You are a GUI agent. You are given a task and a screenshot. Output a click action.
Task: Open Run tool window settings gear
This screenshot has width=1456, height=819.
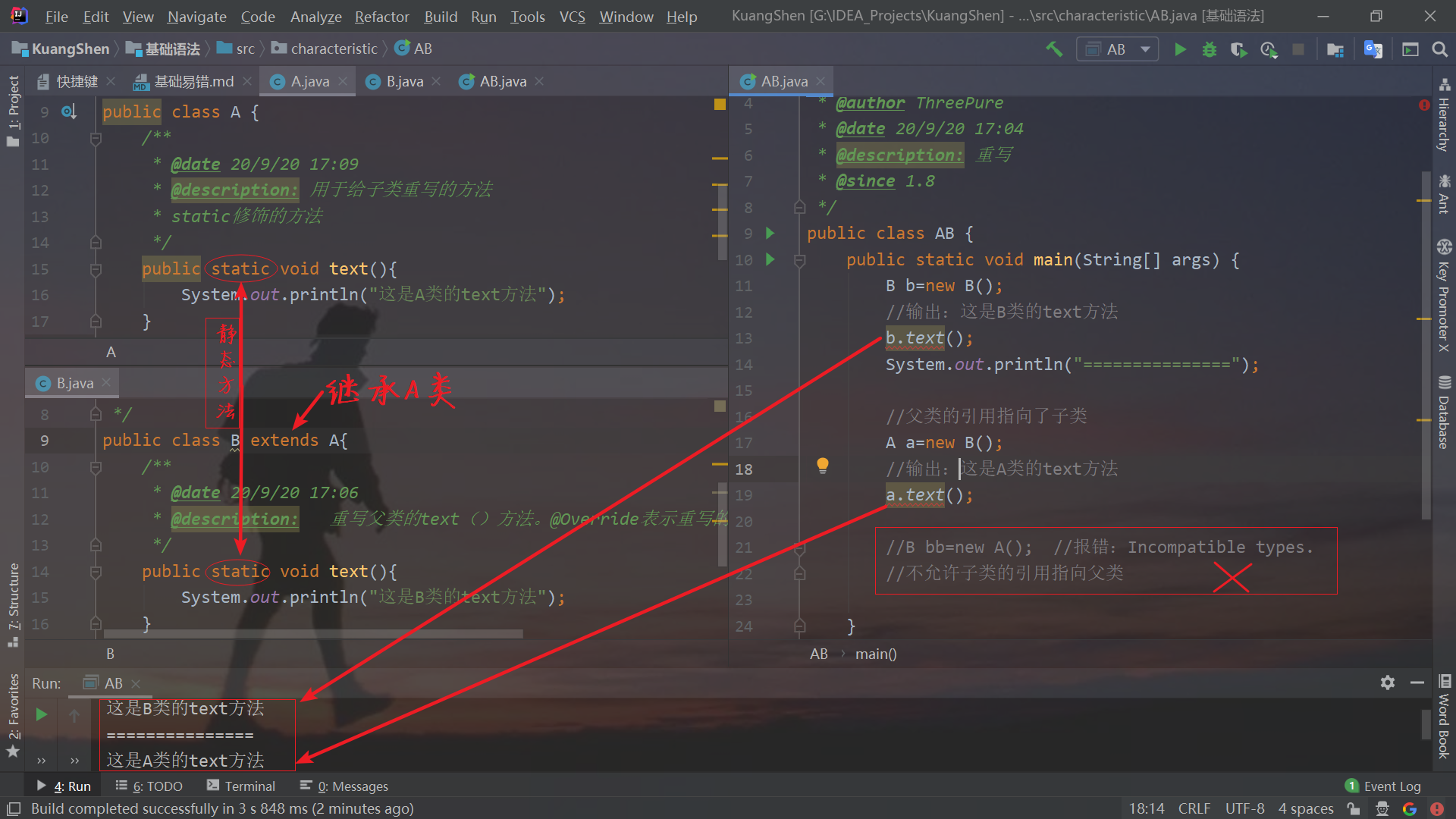(x=1388, y=682)
